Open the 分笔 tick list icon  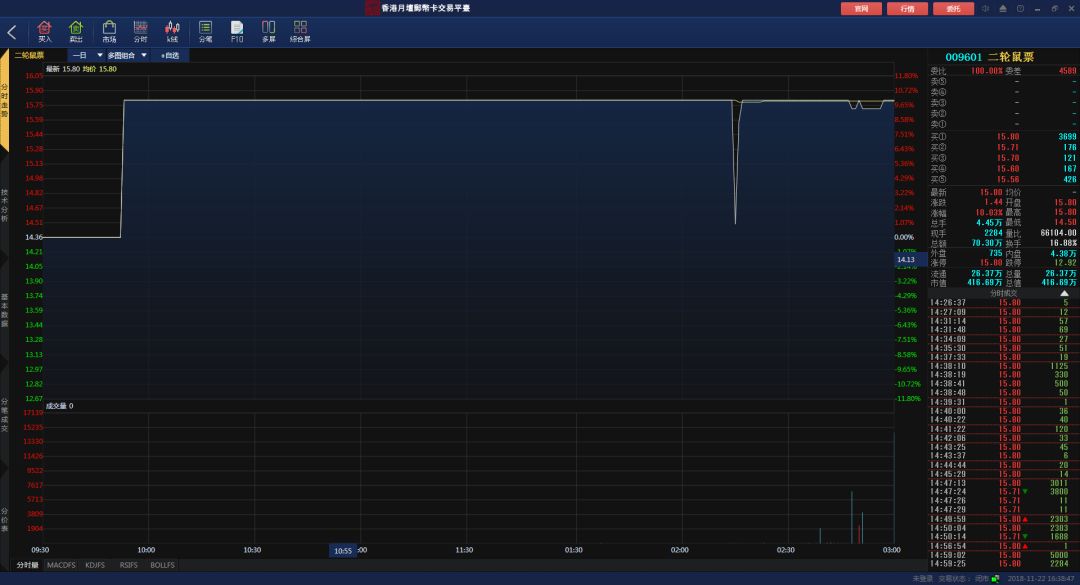click(x=205, y=32)
